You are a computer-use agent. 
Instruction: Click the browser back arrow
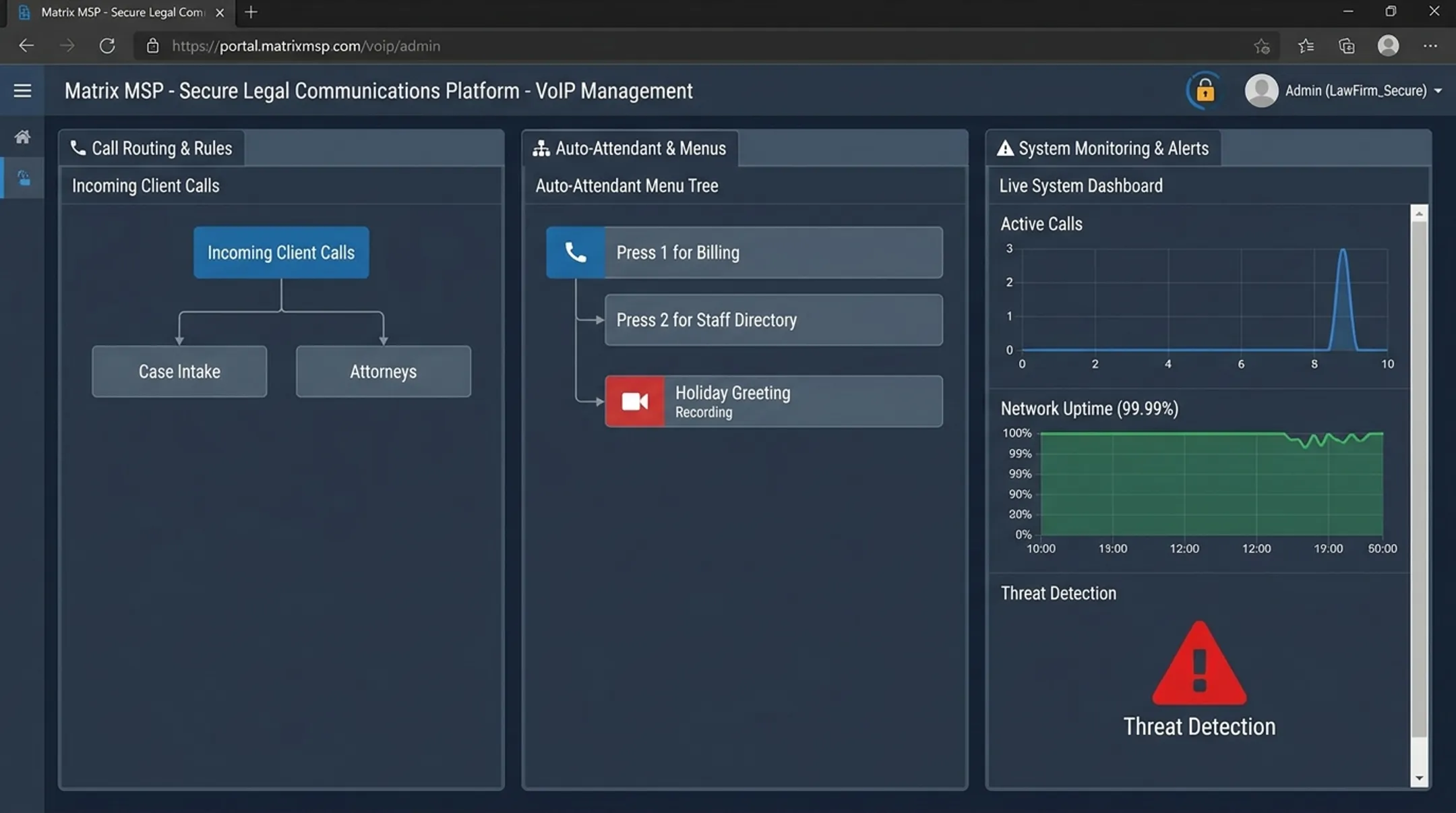pyautogui.click(x=26, y=46)
